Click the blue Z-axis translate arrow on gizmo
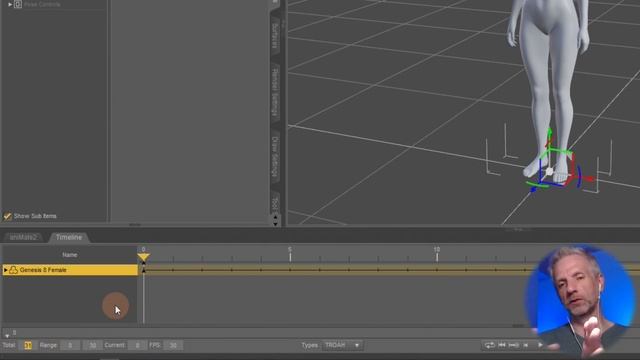The image size is (640, 360). [x=533, y=189]
